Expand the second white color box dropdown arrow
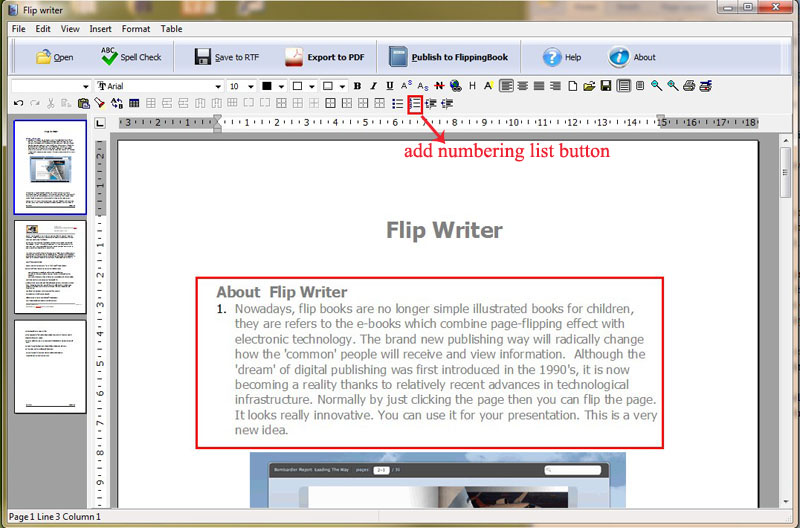 pos(342,86)
